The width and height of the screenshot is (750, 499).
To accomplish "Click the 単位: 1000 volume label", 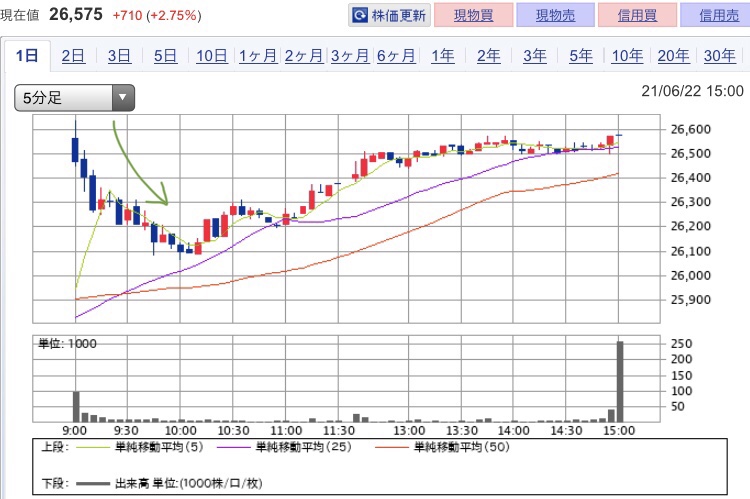I will point(67,344).
